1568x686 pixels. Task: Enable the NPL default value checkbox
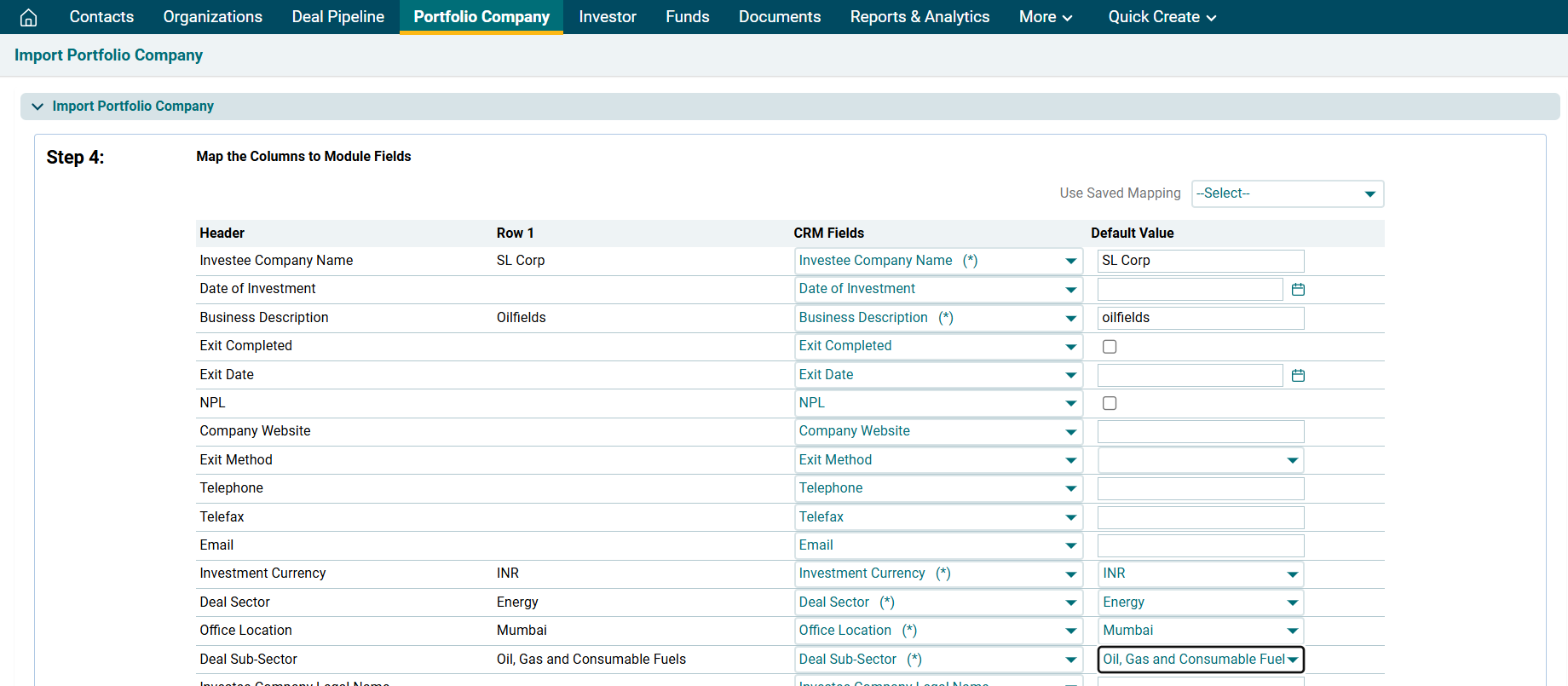point(1110,403)
